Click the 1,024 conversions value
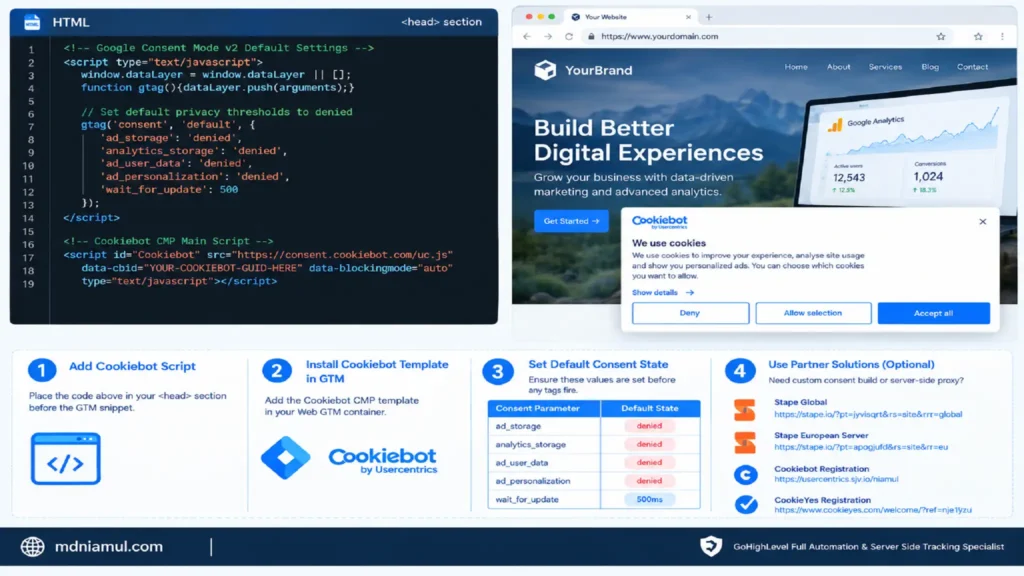The width and height of the screenshot is (1024, 576). coord(928,176)
